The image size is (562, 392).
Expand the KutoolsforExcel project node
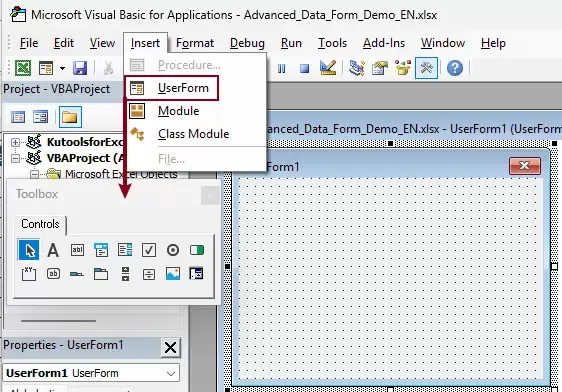[15, 142]
